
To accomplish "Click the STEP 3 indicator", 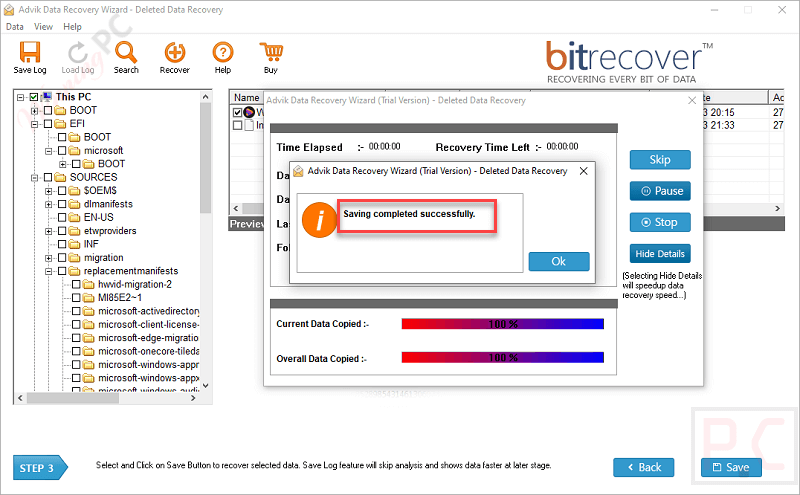I will pyautogui.click(x=40, y=468).
